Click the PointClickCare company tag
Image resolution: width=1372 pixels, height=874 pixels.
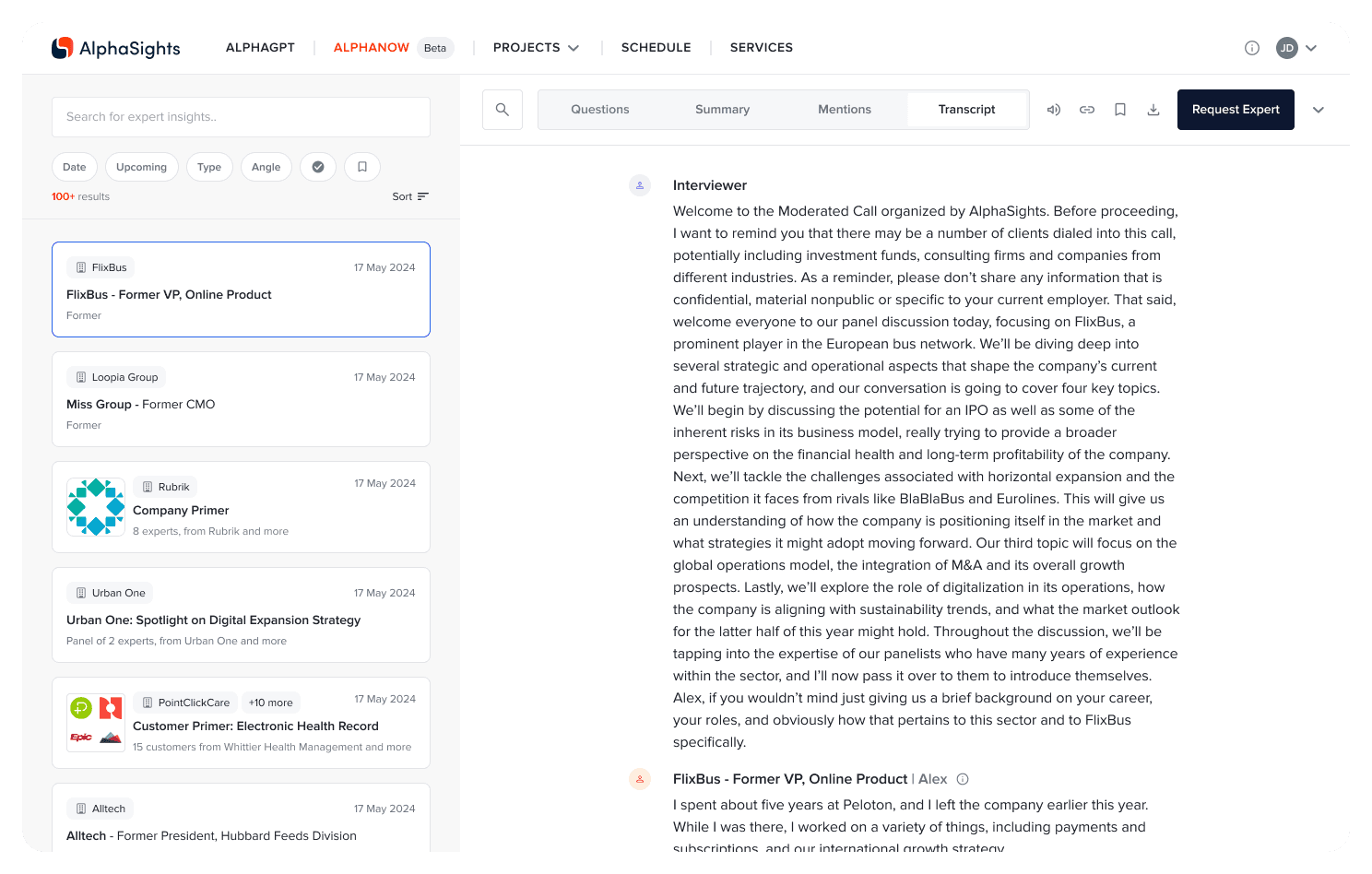point(185,703)
